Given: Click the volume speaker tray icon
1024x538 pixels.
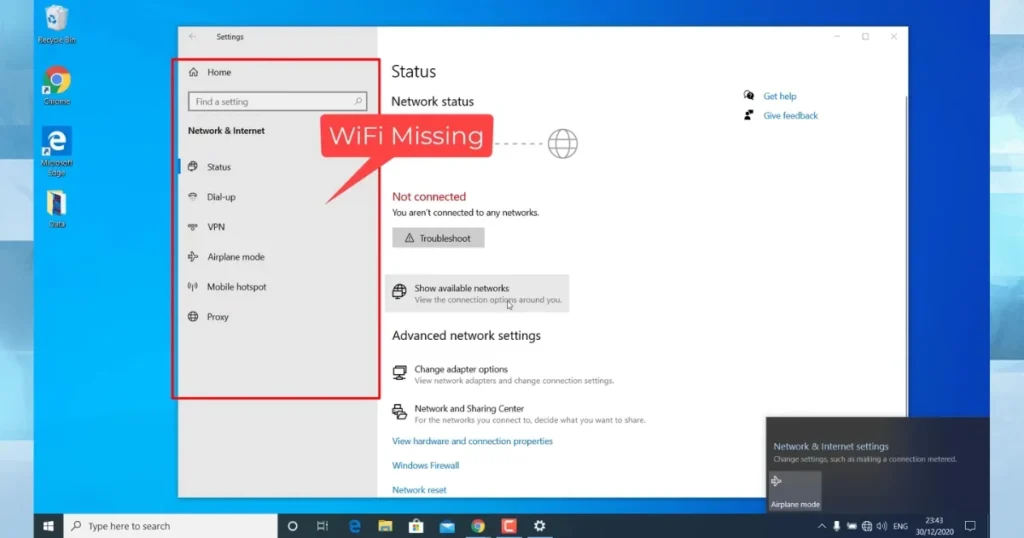Looking at the screenshot, I should tap(882, 526).
